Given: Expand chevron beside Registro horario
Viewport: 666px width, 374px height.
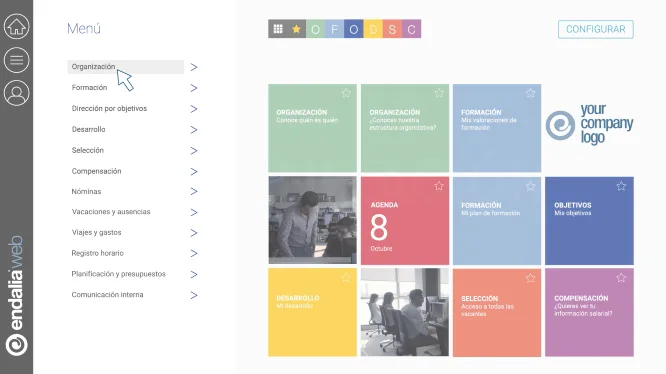Looking at the screenshot, I should (x=194, y=253).
